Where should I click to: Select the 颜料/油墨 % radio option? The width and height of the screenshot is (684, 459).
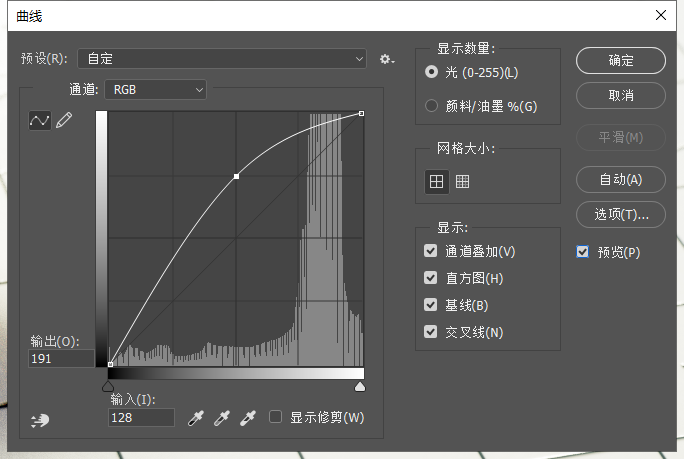[431, 105]
